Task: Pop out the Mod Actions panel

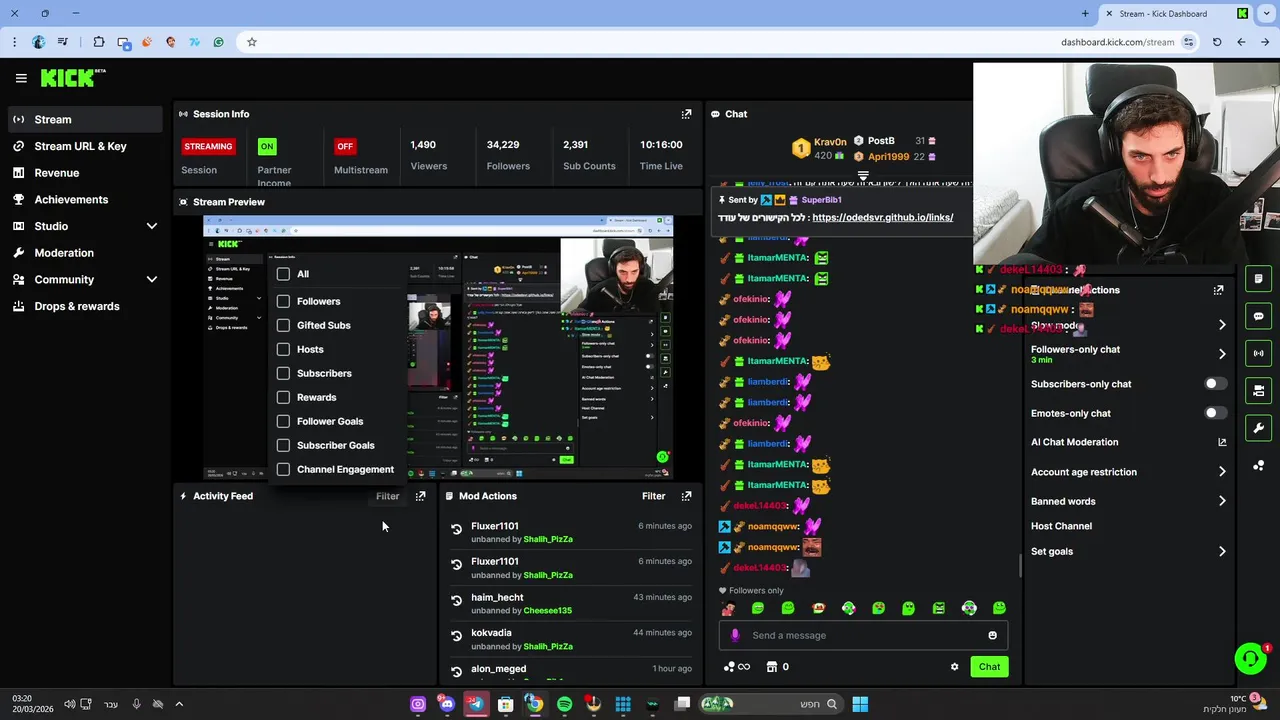Action: (x=686, y=496)
